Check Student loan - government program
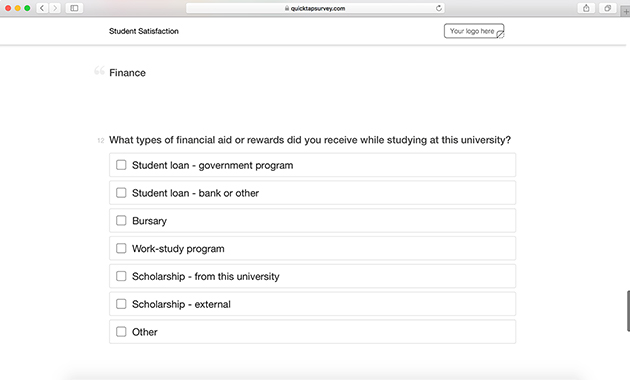 [x=121, y=165]
